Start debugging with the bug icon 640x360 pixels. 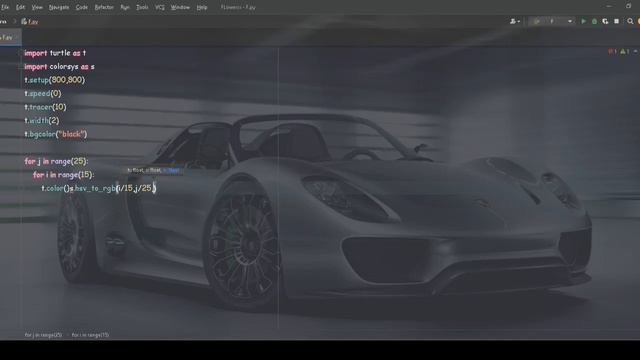595,21
